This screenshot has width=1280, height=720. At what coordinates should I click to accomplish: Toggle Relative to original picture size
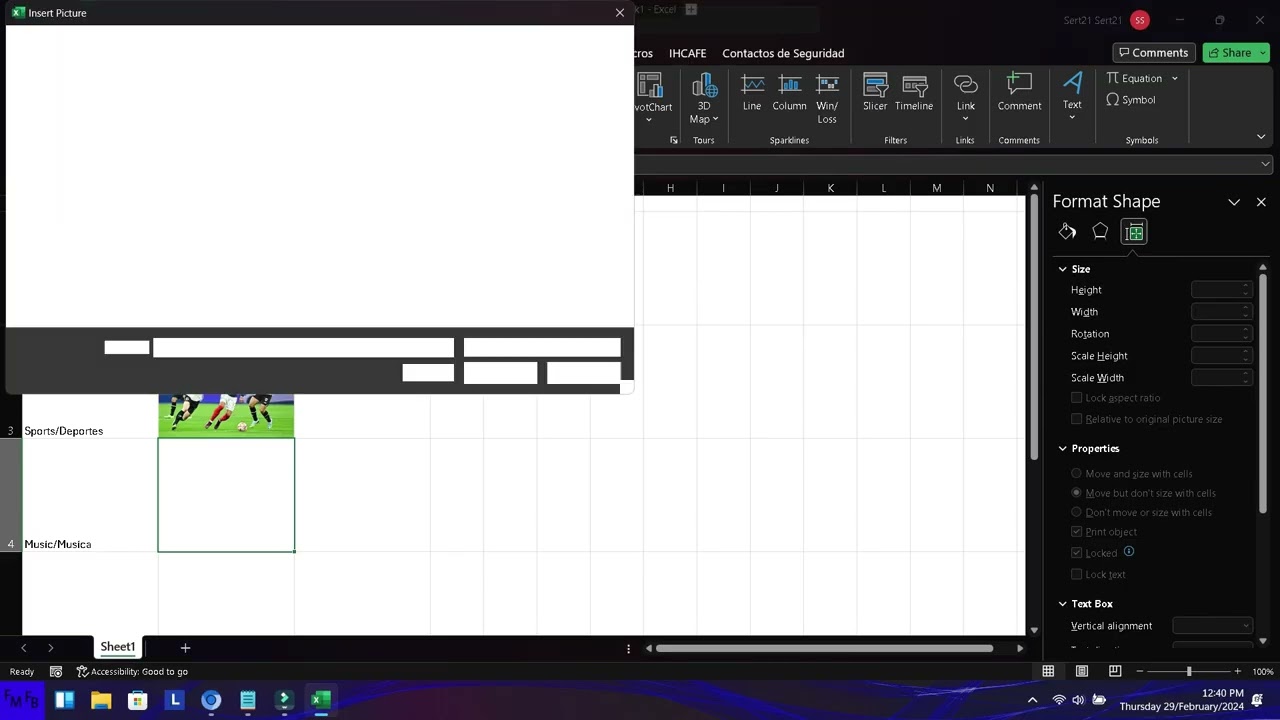point(1077,419)
